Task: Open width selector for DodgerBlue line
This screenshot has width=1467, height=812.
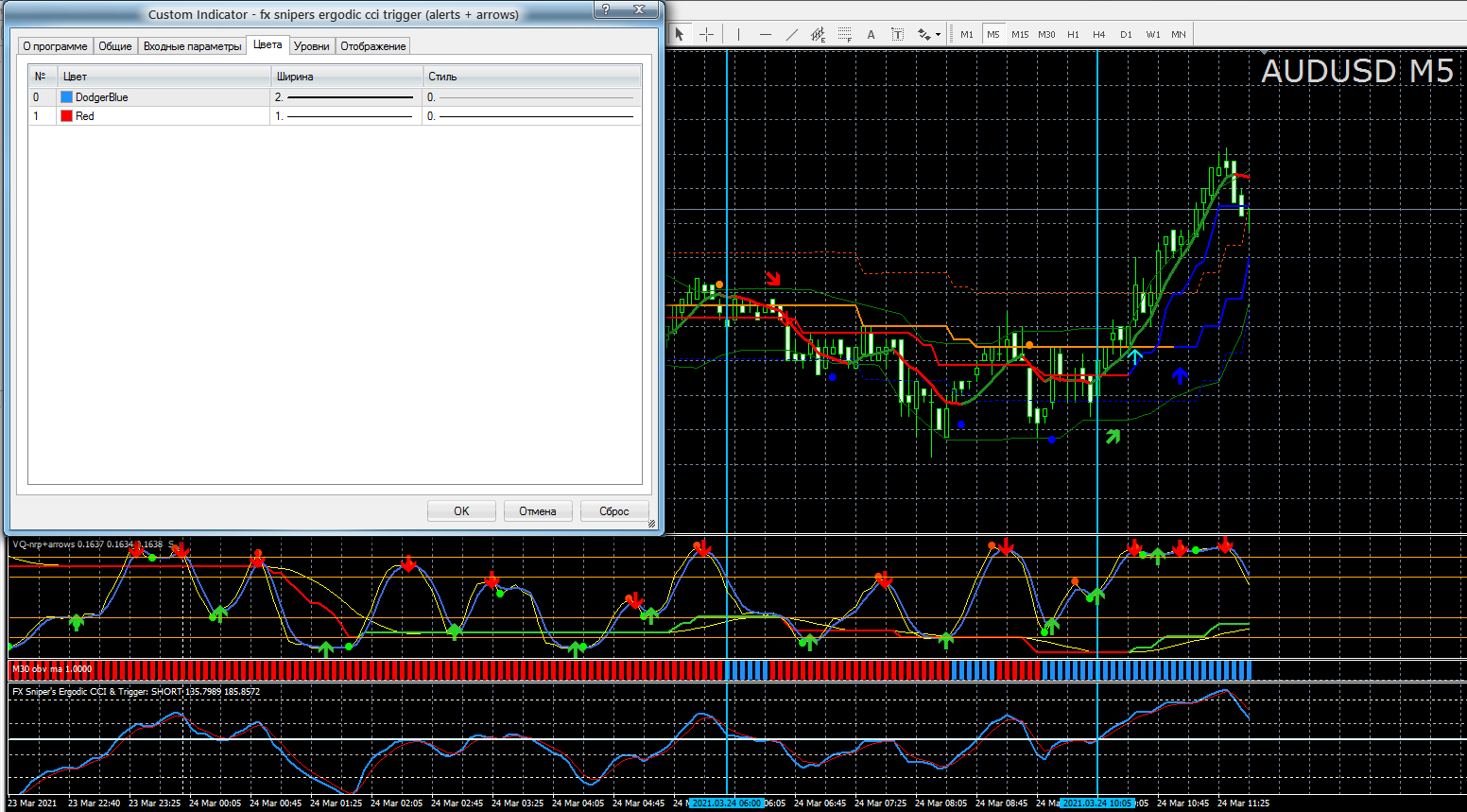Action: (x=347, y=97)
